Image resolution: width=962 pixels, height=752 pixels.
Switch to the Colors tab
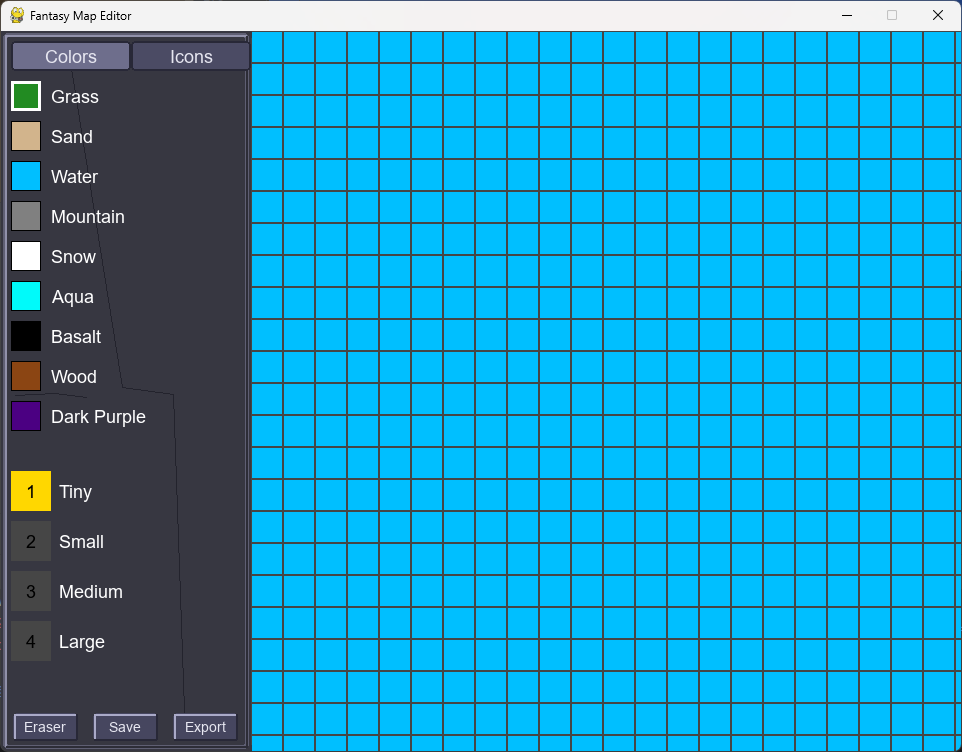tap(71, 56)
